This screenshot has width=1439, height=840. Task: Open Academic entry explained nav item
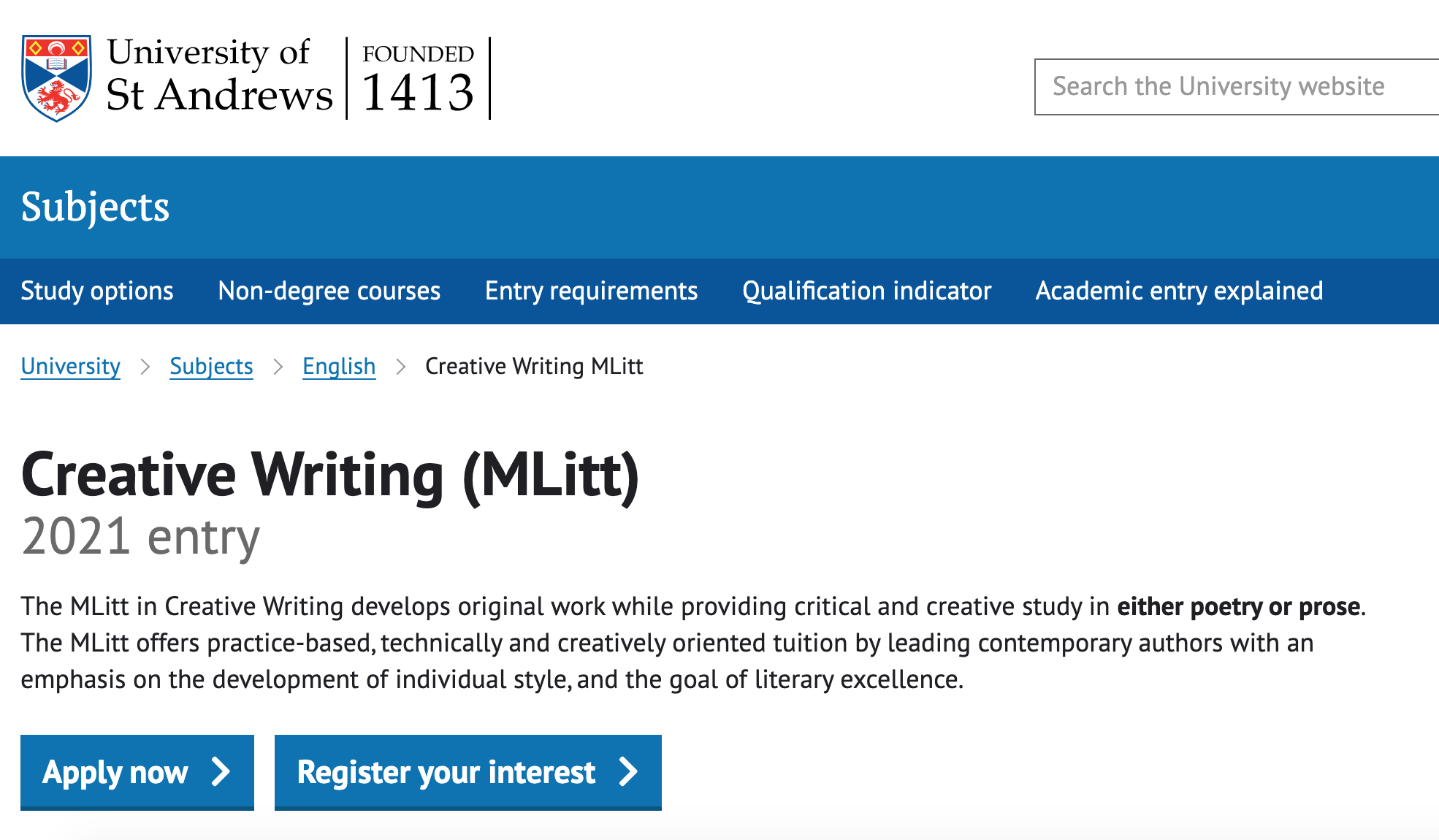1179,291
